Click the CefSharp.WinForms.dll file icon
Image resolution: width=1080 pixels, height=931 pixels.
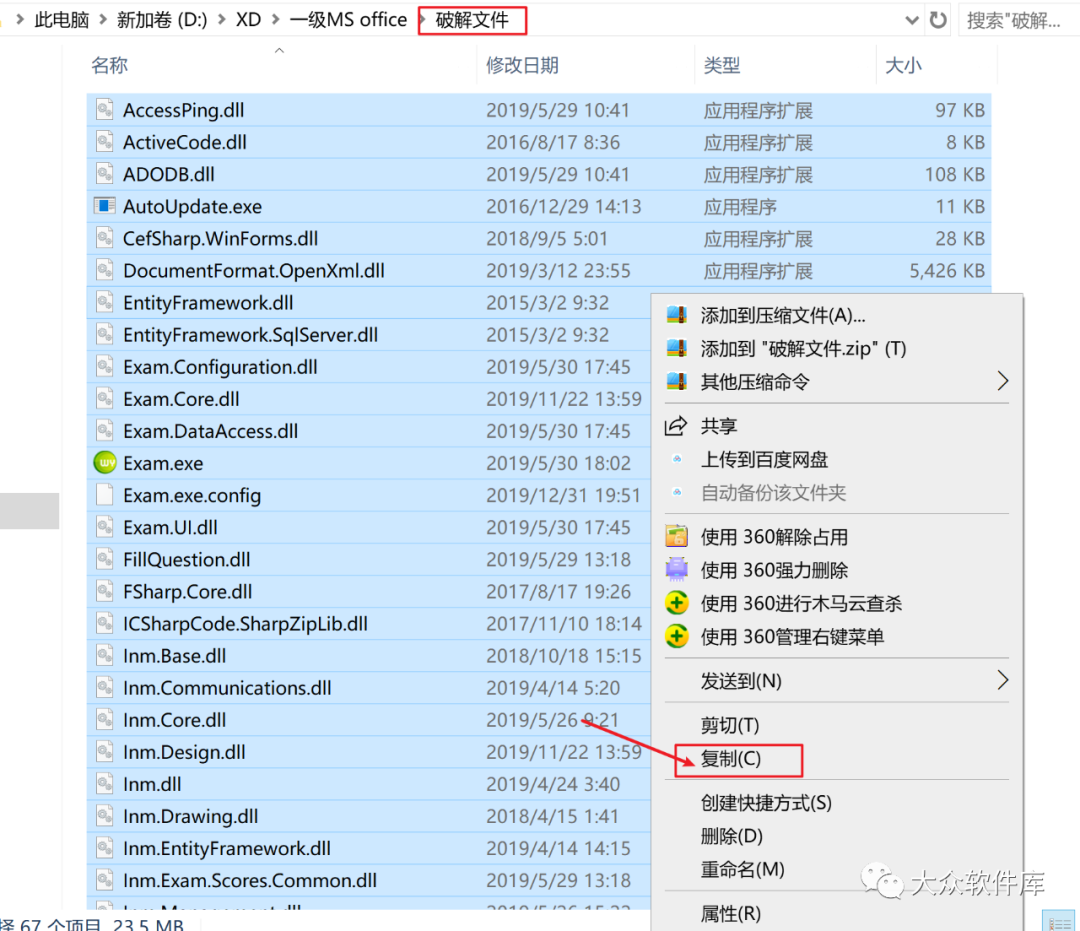pos(104,238)
